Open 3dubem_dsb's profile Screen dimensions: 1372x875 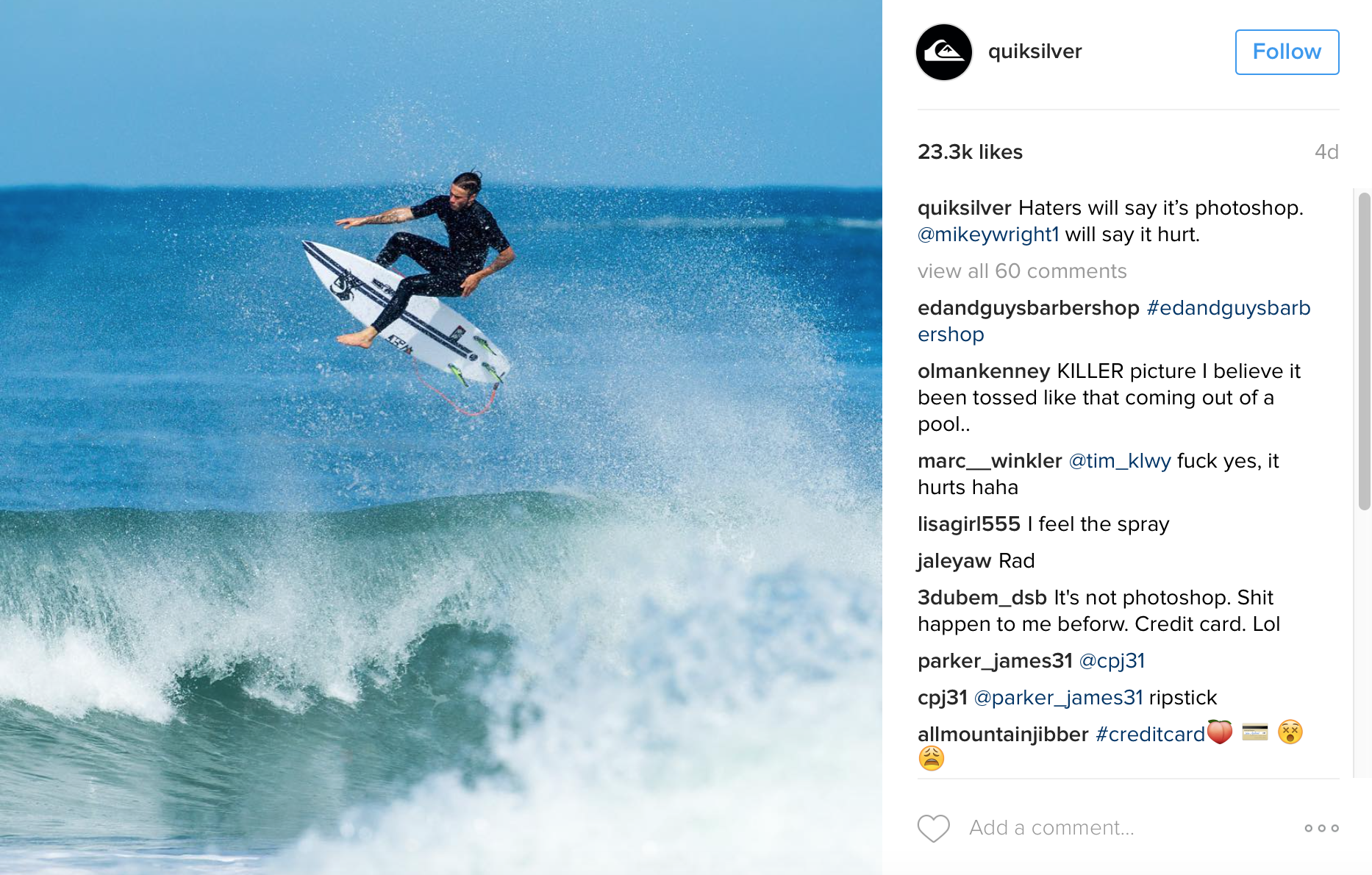coord(982,598)
